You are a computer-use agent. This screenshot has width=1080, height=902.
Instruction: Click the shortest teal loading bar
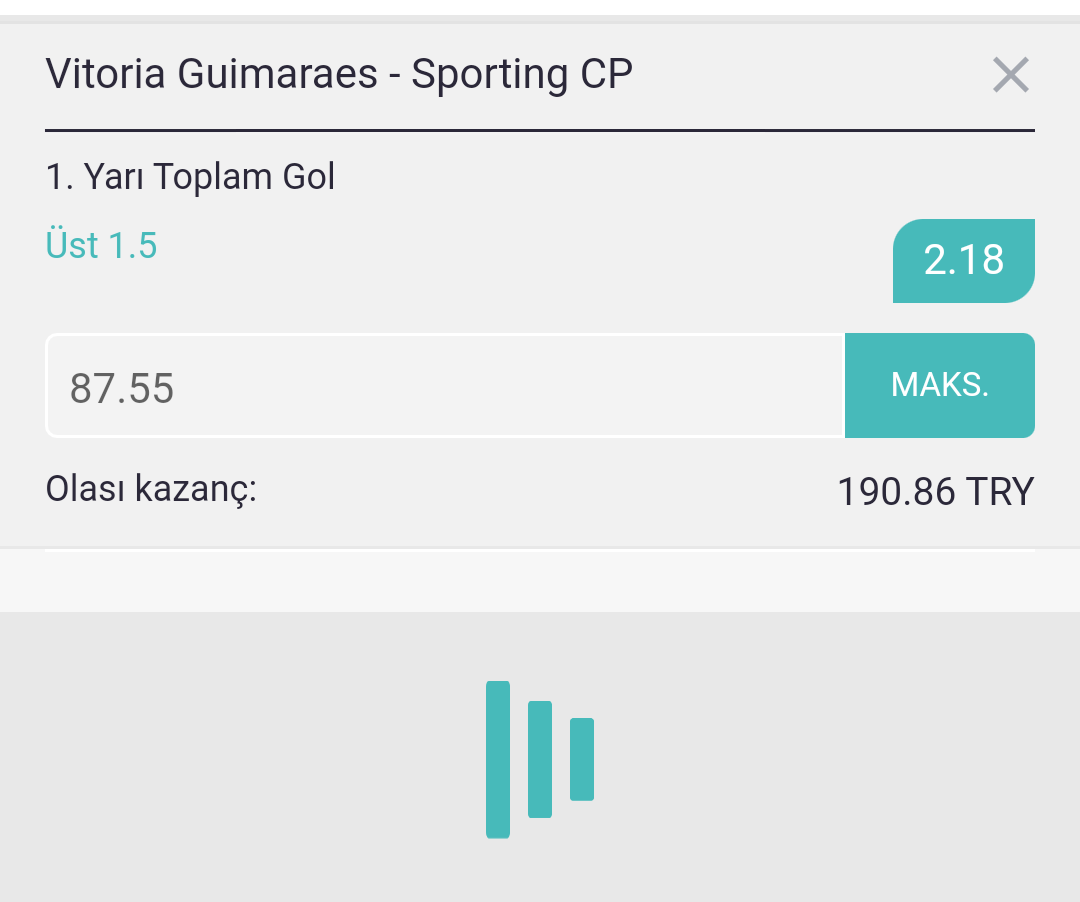click(x=582, y=759)
